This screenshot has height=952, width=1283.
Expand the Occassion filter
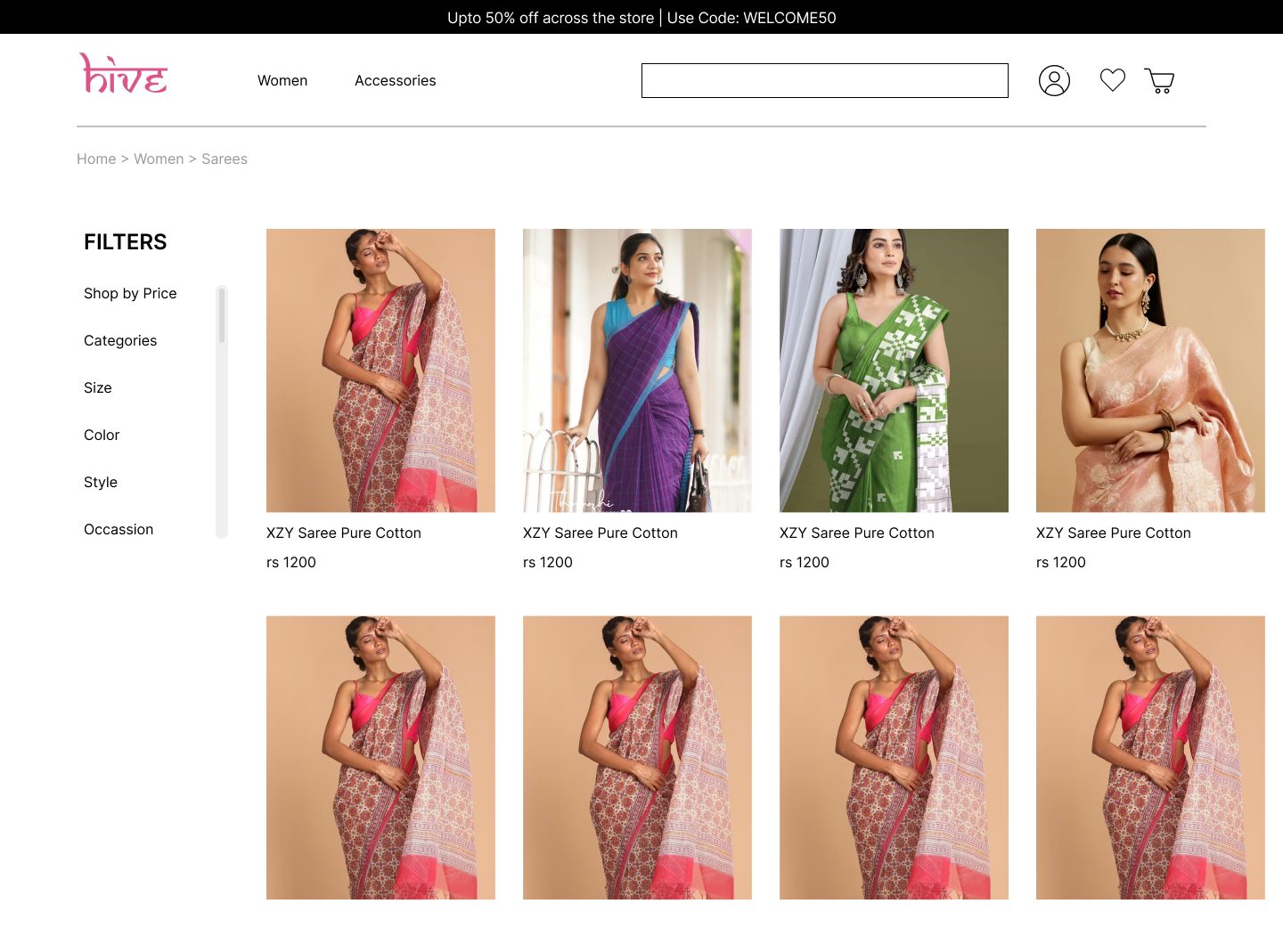tap(118, 529)
